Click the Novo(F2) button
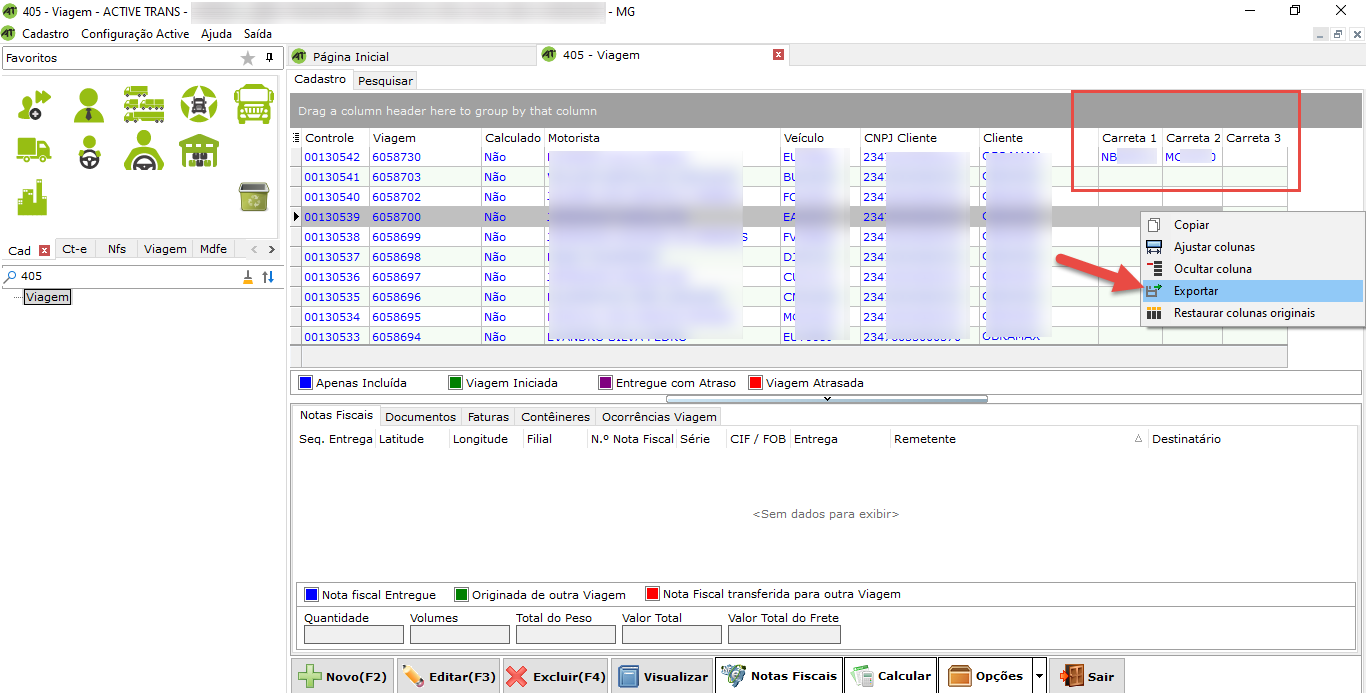This screenshot has width=1366, height=693. [x=343, y=677]
